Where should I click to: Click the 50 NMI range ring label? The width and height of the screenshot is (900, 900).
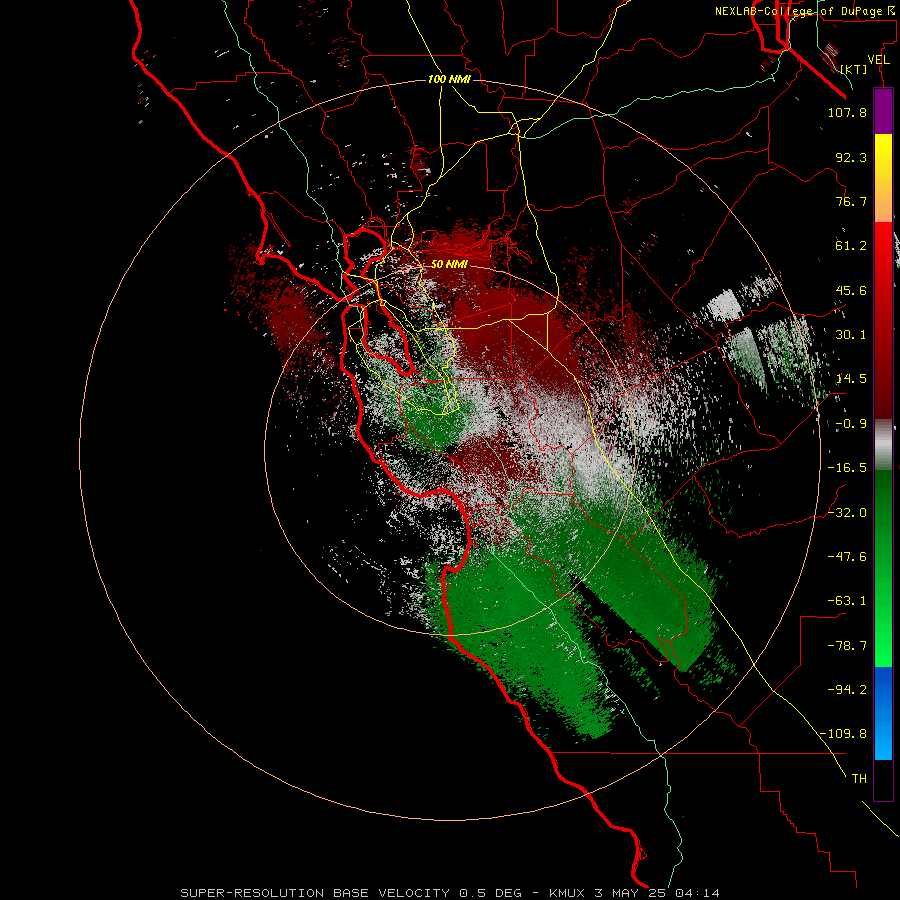pos(449,265)
